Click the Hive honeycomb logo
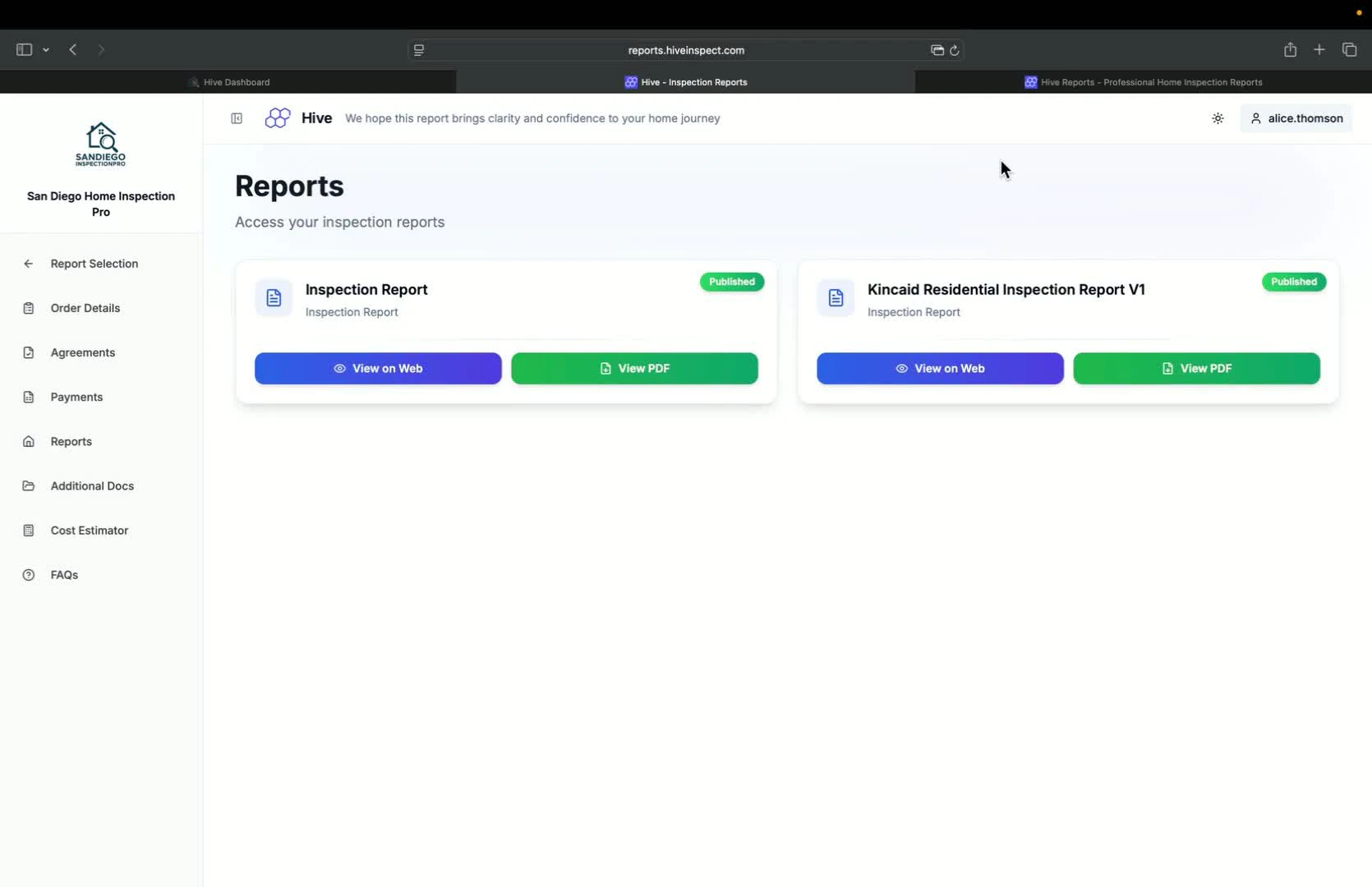The width and height of the screenshot is (1372, 887). coord(278,118)
